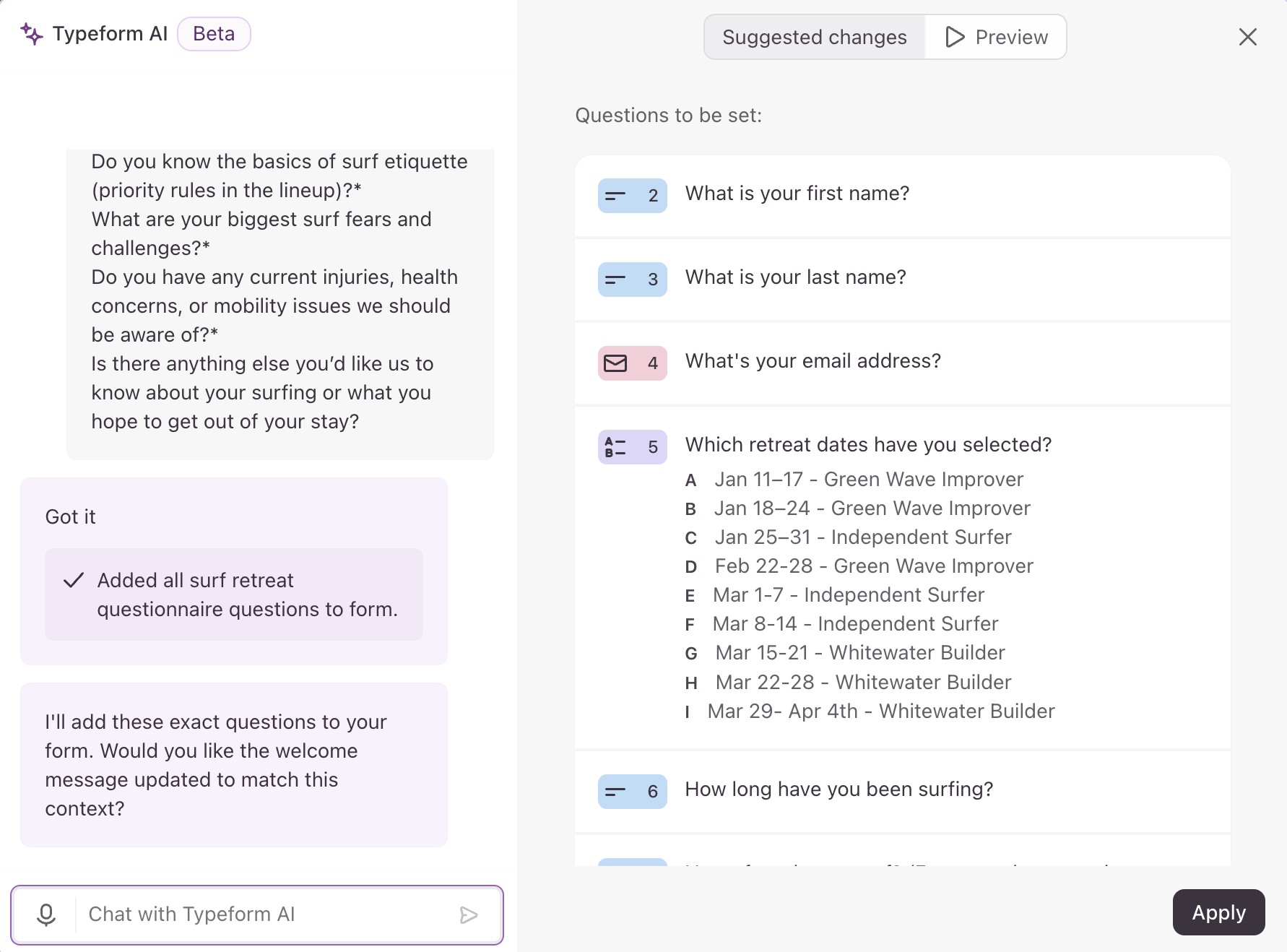
Task: Switch to the Suggested changes tab
Action: [x=814, y=37]
